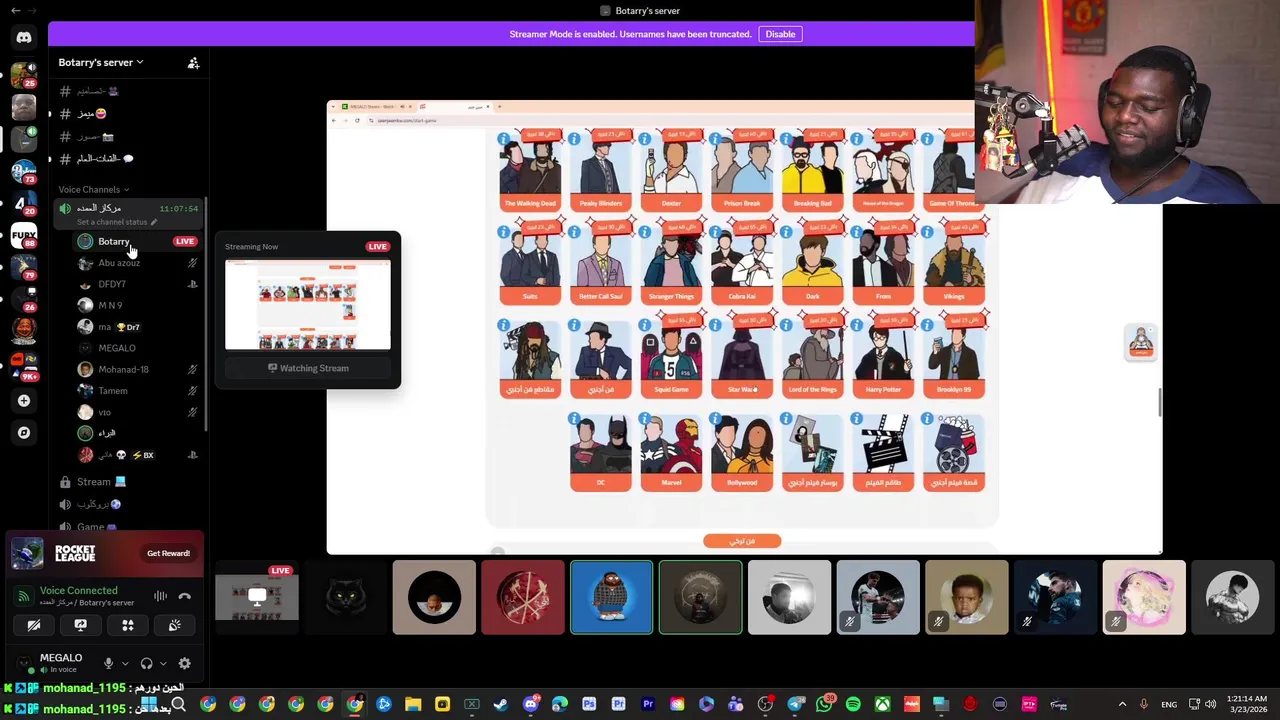Click the streamed page vertical scrollbar
Image resolution: width=1280 pixels, height=720 pixels.
coord(1159,402)
